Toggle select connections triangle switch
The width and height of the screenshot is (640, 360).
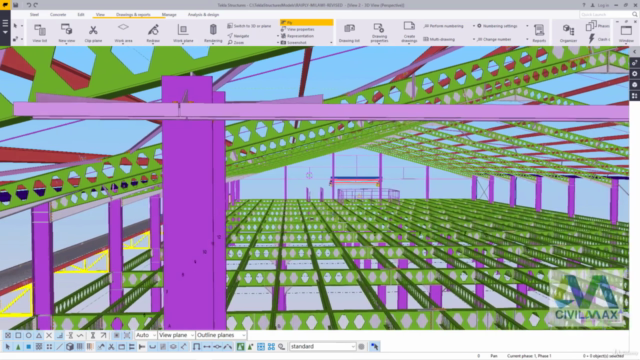[18, 347]
